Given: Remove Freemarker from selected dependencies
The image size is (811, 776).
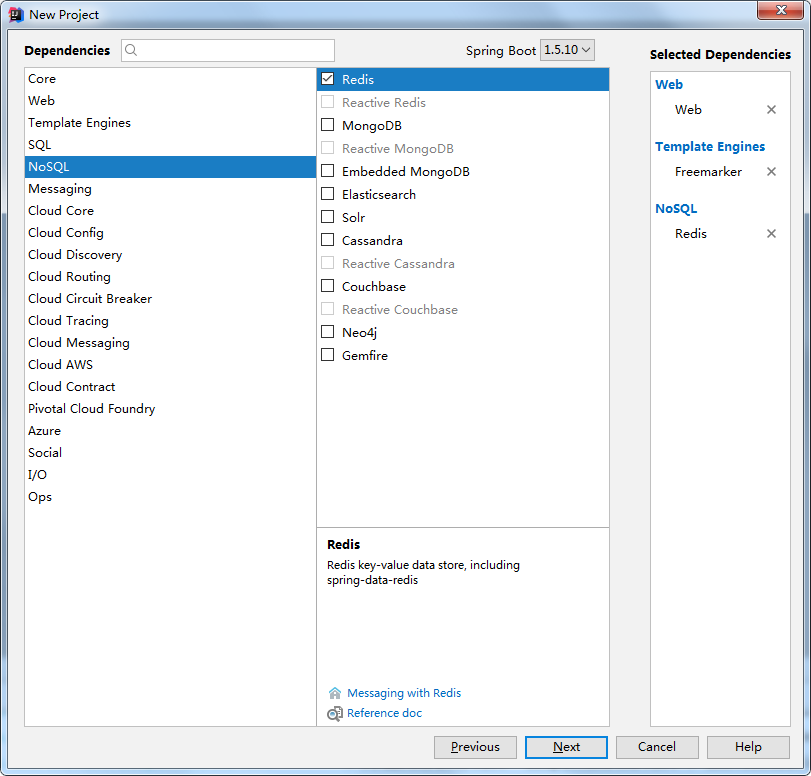Looking at the screenshot, I should 771,172.
